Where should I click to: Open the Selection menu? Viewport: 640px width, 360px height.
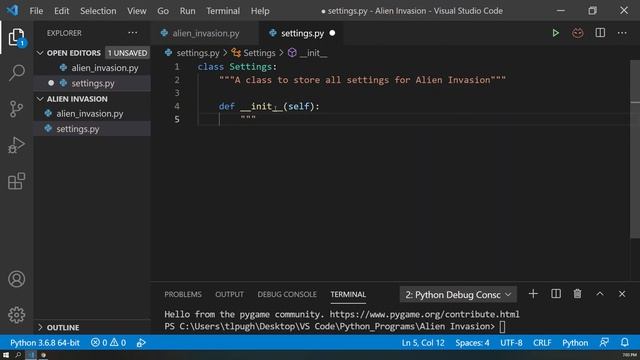point(98,11)
